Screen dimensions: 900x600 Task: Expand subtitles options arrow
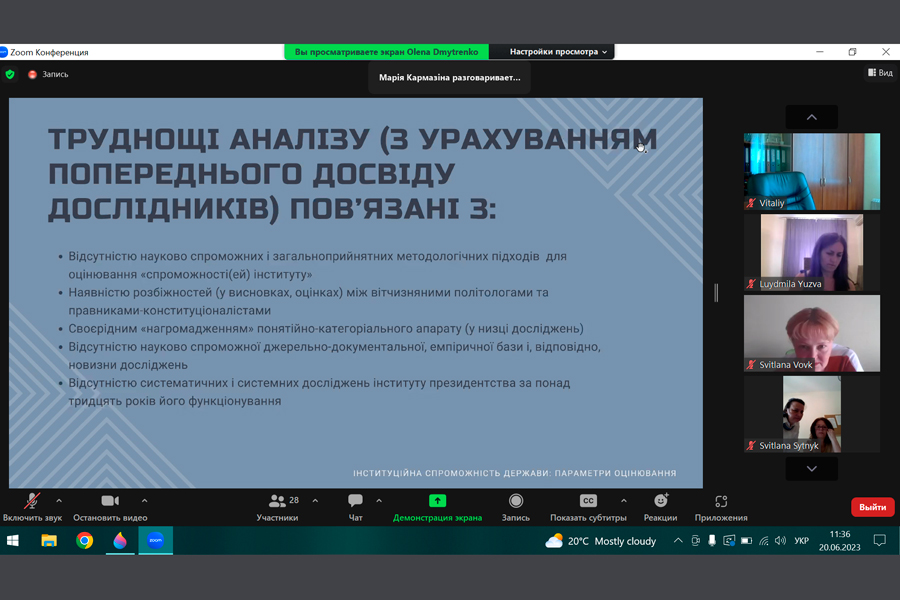coord(624,501)
